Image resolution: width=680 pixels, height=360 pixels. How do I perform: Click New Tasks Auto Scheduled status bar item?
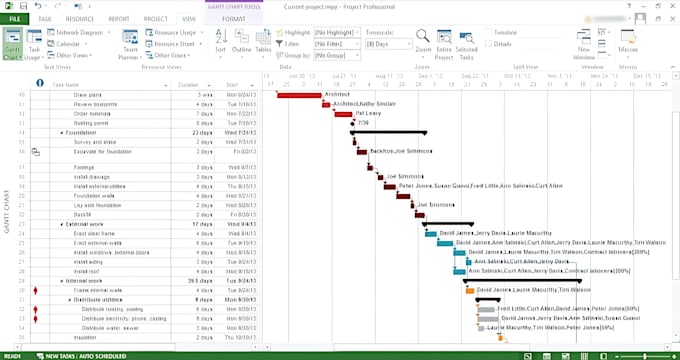pyautogui.click(x=82, y=356)
